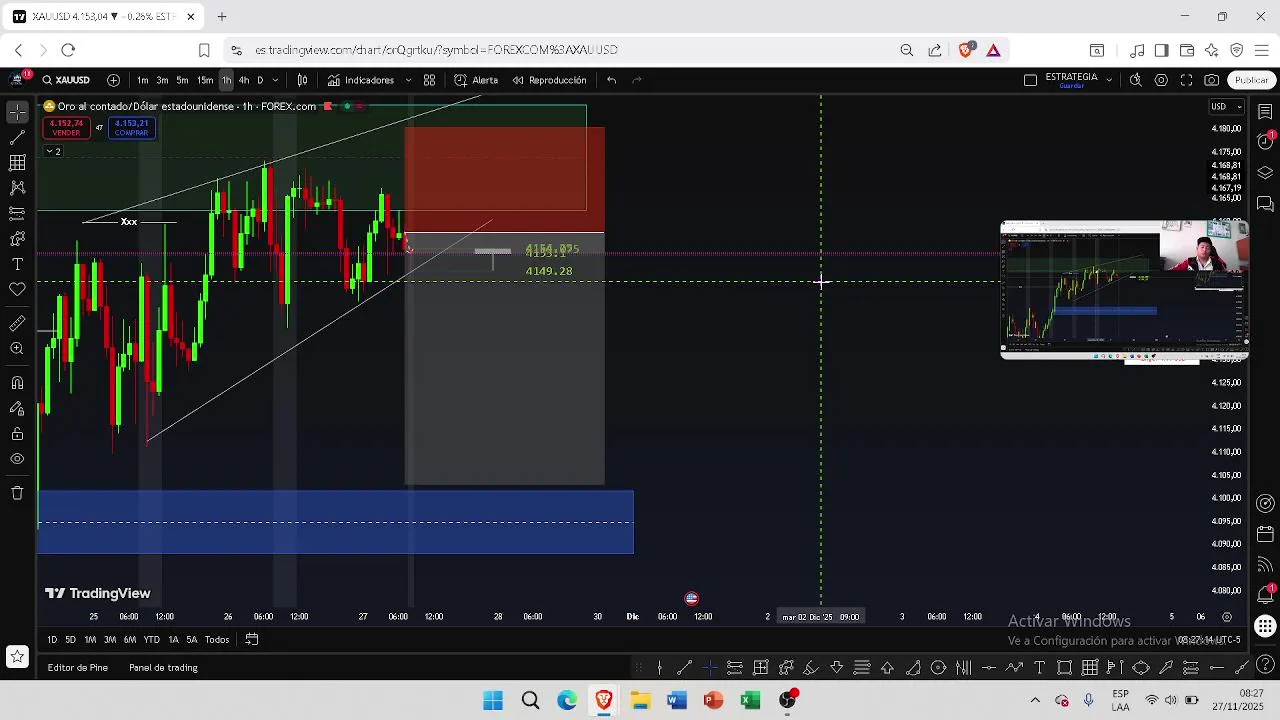Click the VENDER 4.152,74 button
Screen dimensions: 1280x720
(x=66, y=128)
